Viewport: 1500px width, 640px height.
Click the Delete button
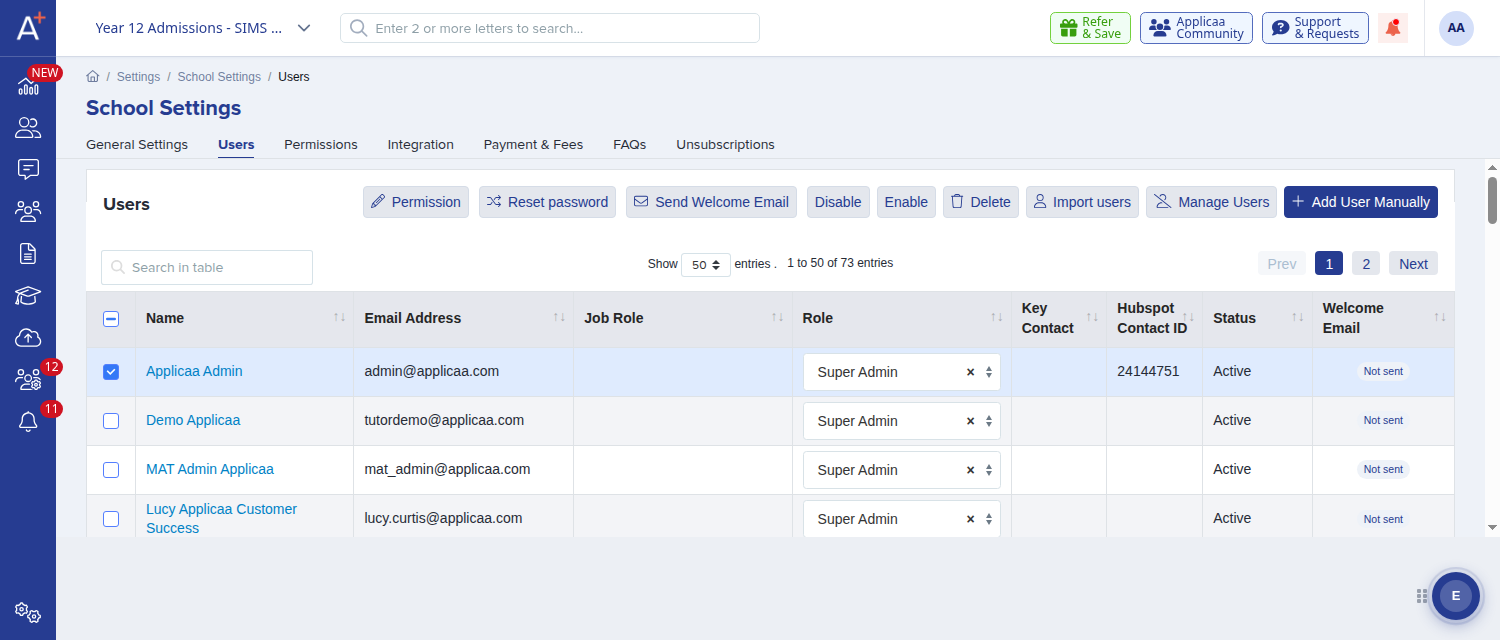[x=981, y=202]
